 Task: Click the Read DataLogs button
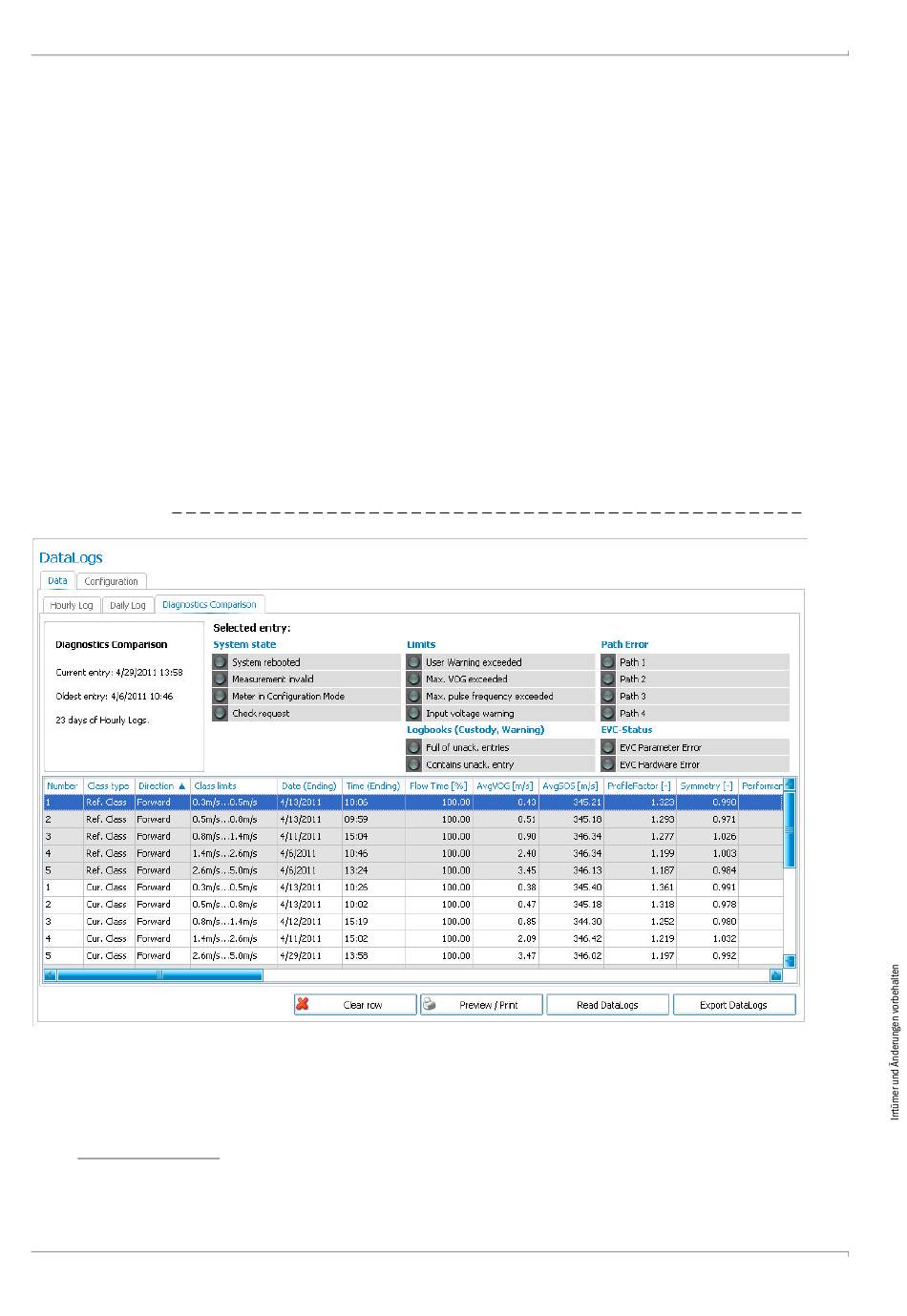tap(607, 1005)
